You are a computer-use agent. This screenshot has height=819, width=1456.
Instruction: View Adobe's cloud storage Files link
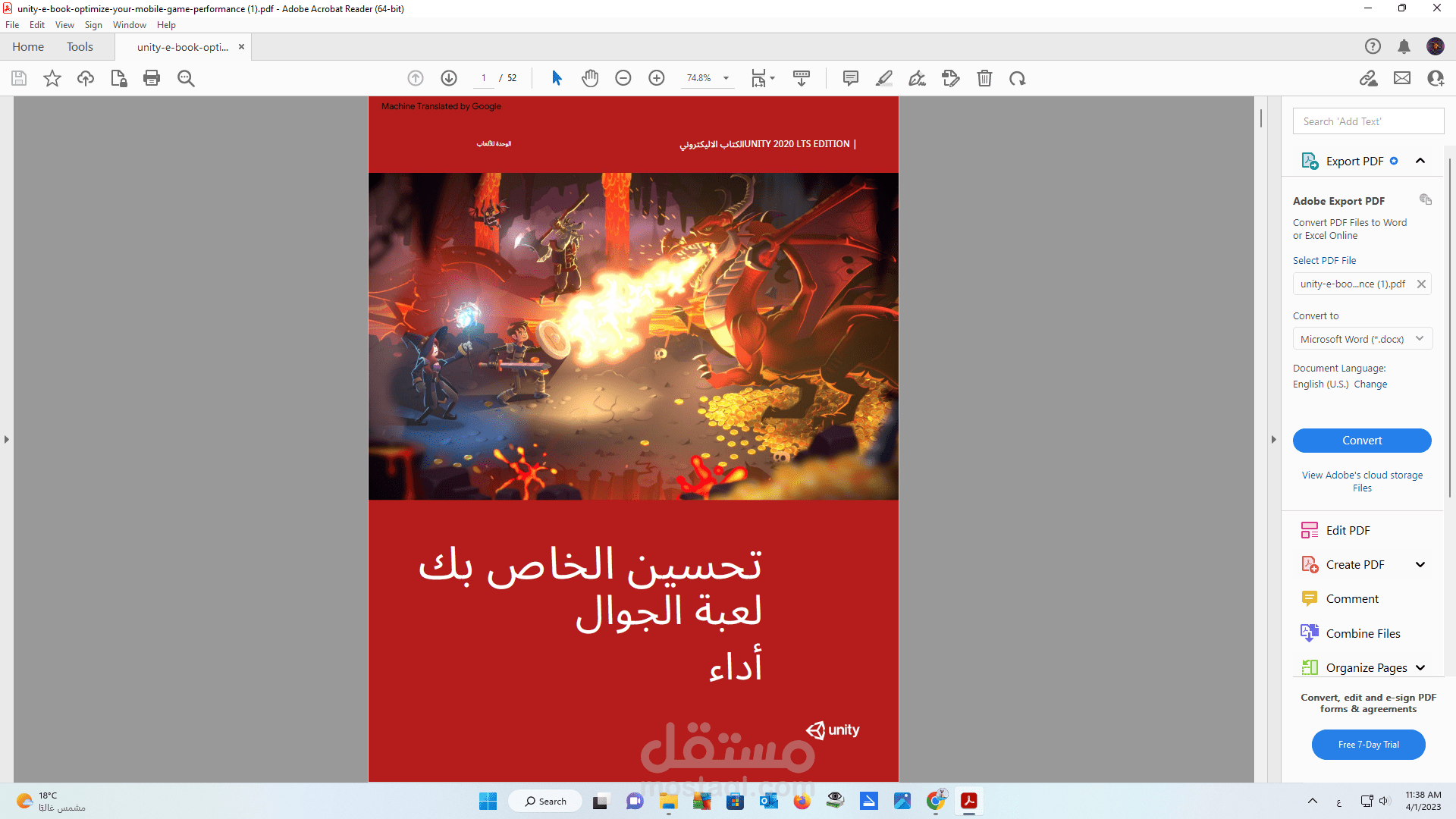point(1362,482)
